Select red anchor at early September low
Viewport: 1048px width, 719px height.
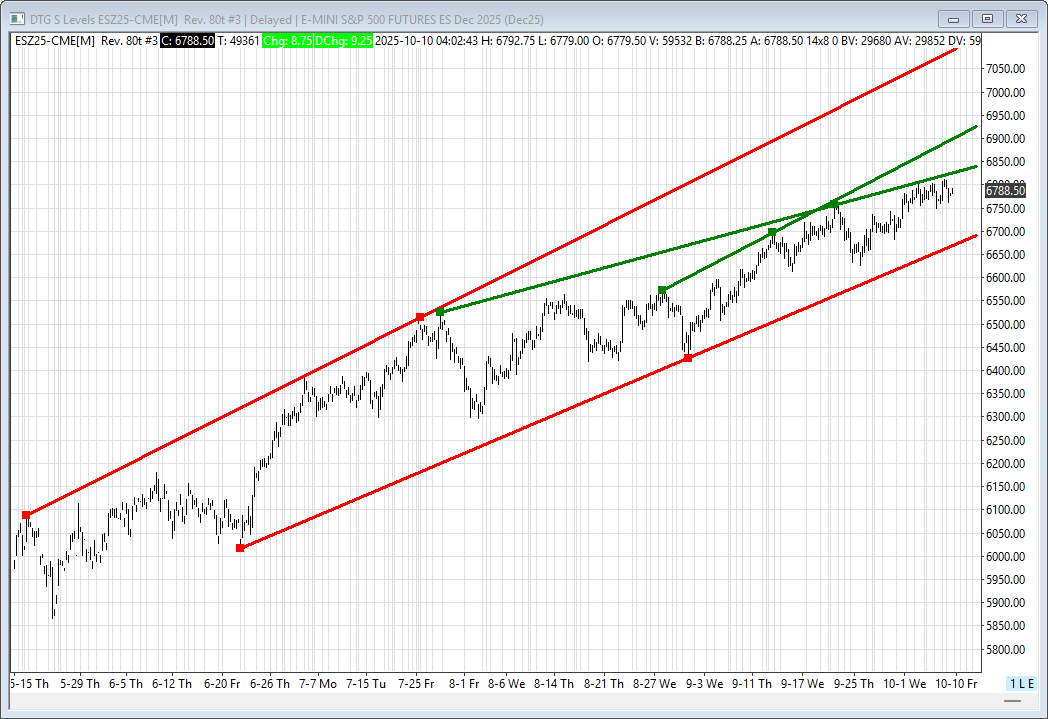(x=688, y=358)
